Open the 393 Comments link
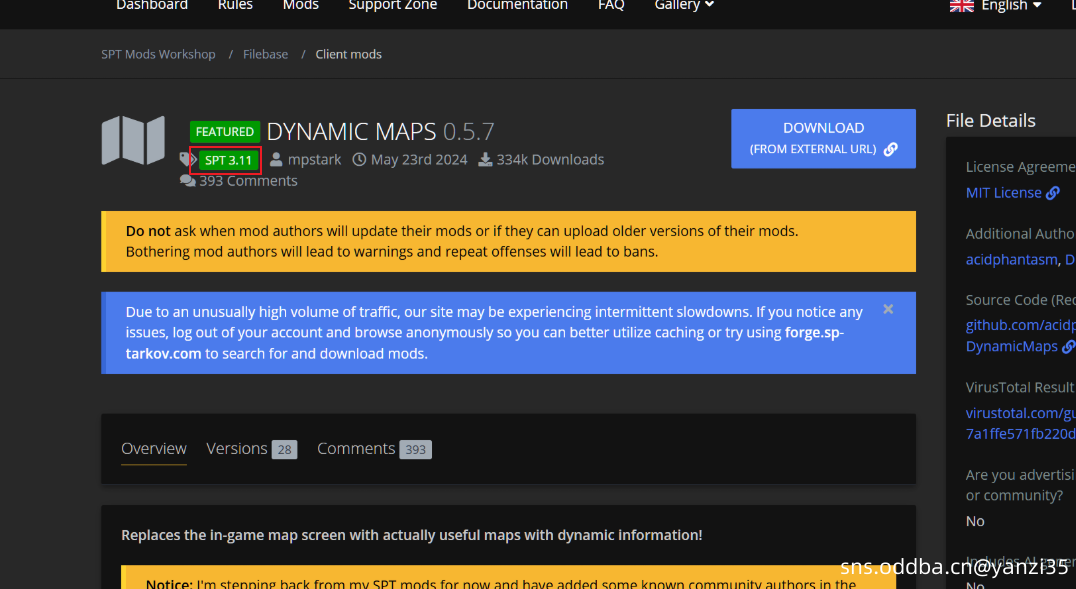Screen dimensions: 1076x589 pos(248,181)
